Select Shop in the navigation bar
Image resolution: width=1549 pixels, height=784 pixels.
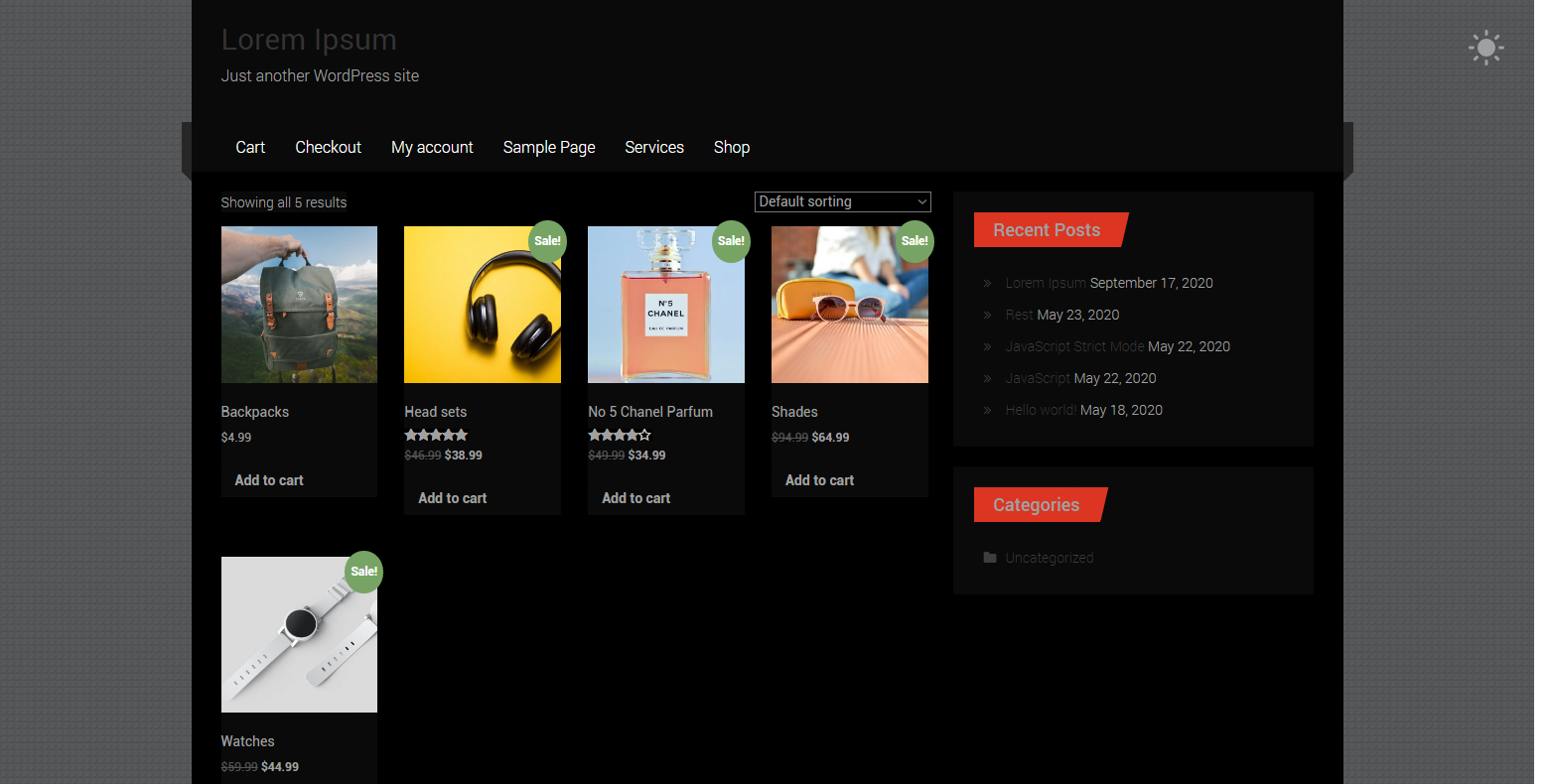[732, 147]
